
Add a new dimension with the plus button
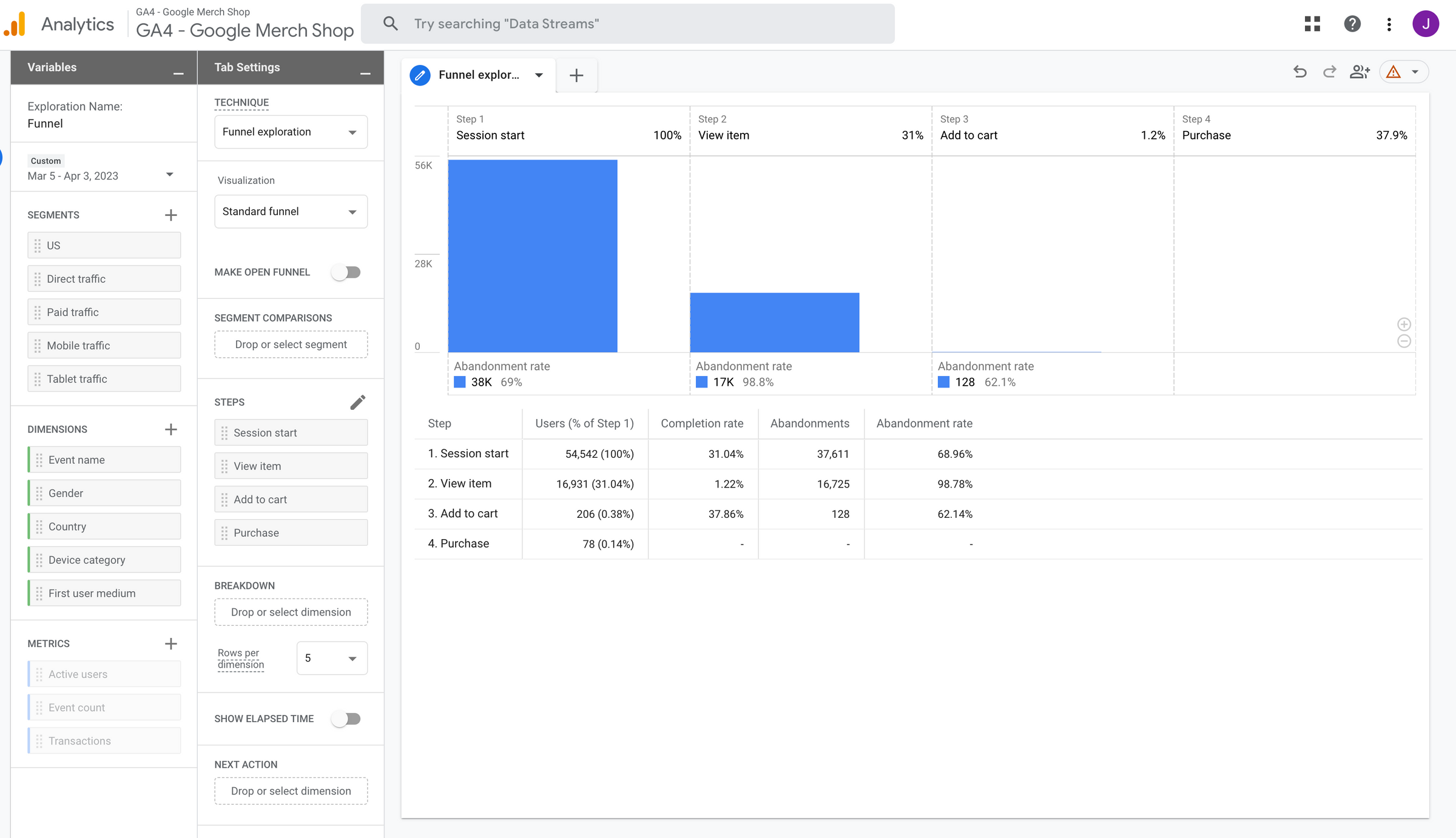(x=170, y=429)
